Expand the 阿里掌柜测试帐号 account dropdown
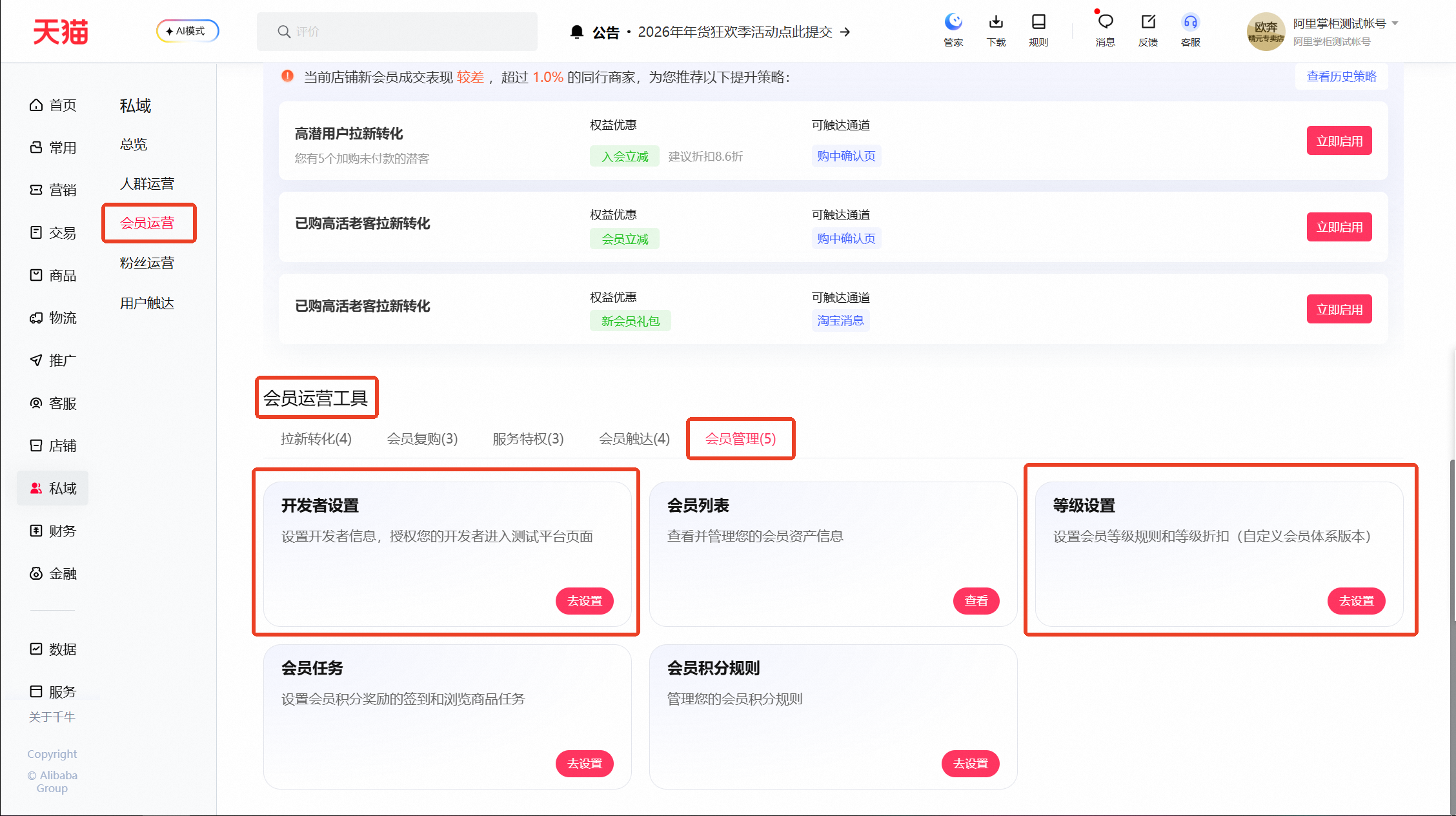Viewport: 1456px width, 816px height. (1395, 23)
